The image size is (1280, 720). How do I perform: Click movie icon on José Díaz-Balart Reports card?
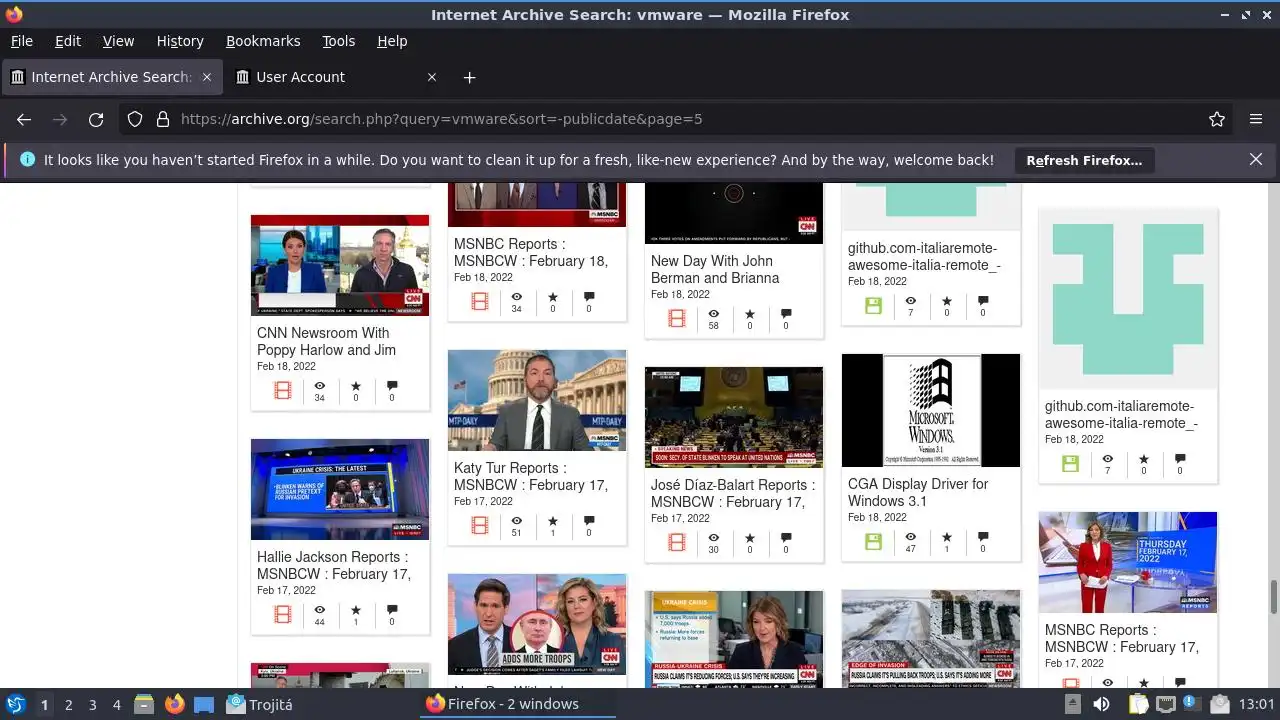(677, 542)
